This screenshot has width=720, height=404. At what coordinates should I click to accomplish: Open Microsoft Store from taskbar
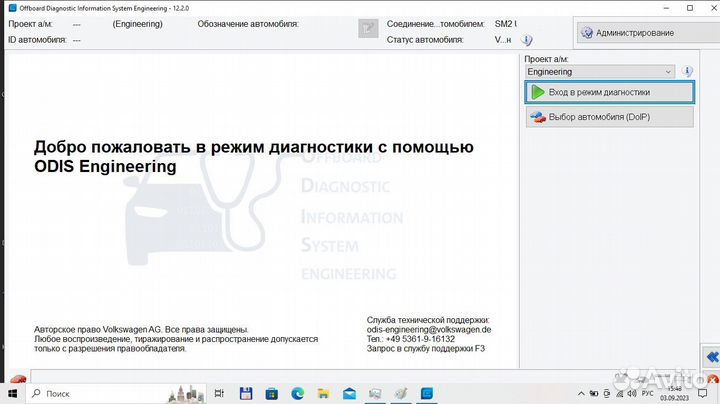tap(271, 393)
